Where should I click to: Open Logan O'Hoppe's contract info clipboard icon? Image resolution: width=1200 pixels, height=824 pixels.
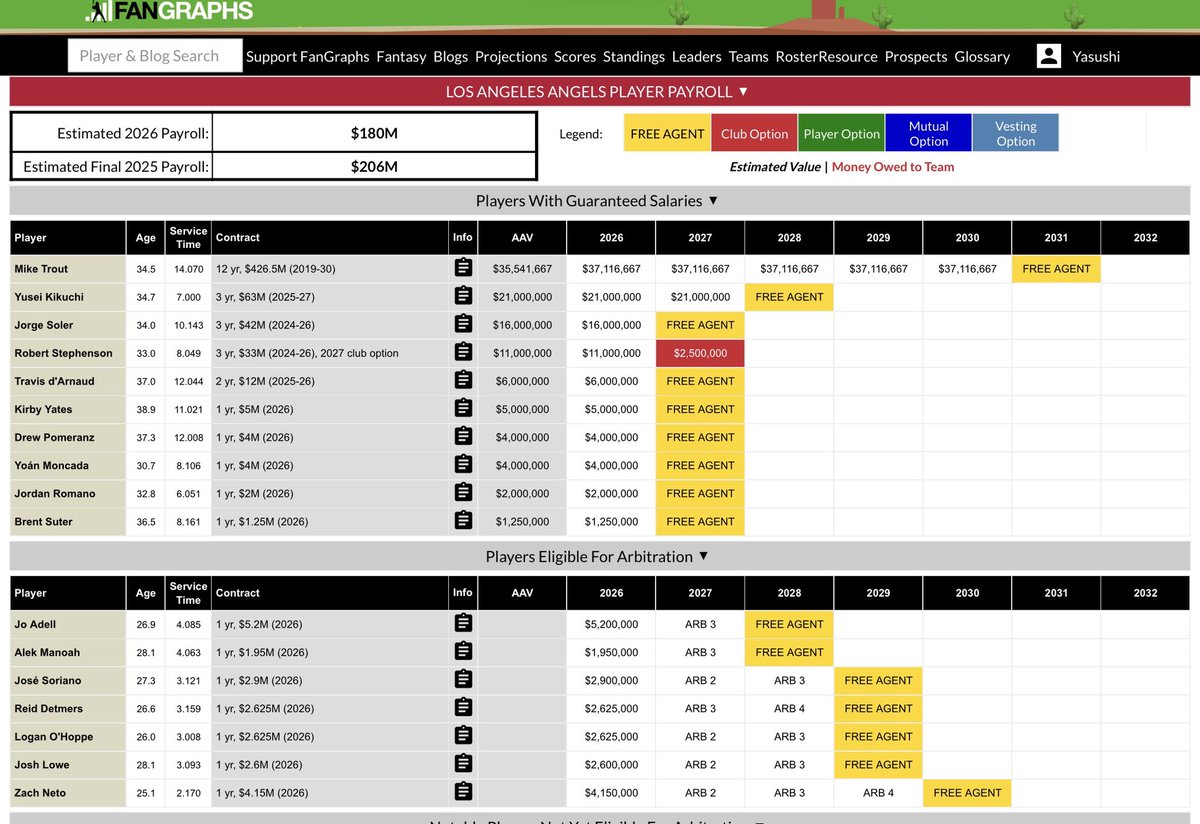click(462, 735)
